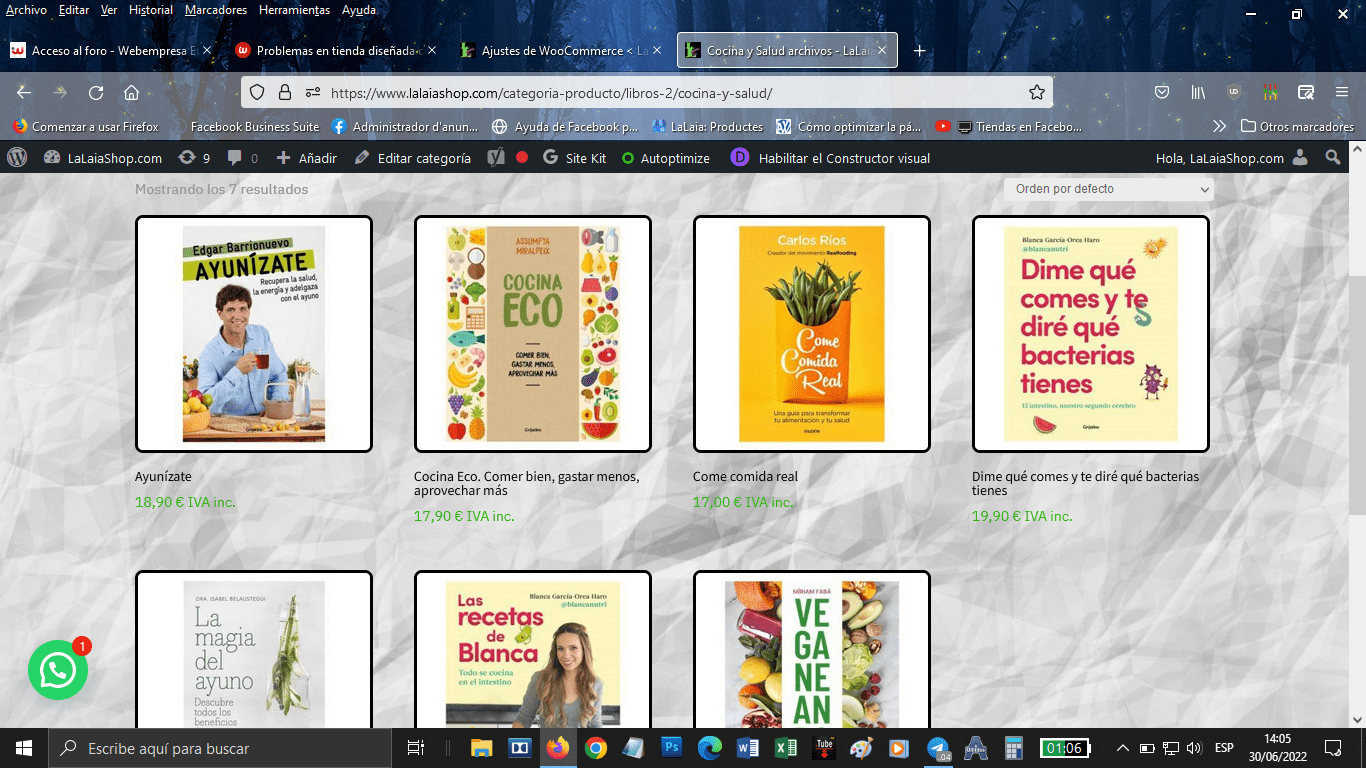Close the 'Cocina y Salud archivos' tab
Viewport: 1366px width, 768px height.
pos(882,50)
